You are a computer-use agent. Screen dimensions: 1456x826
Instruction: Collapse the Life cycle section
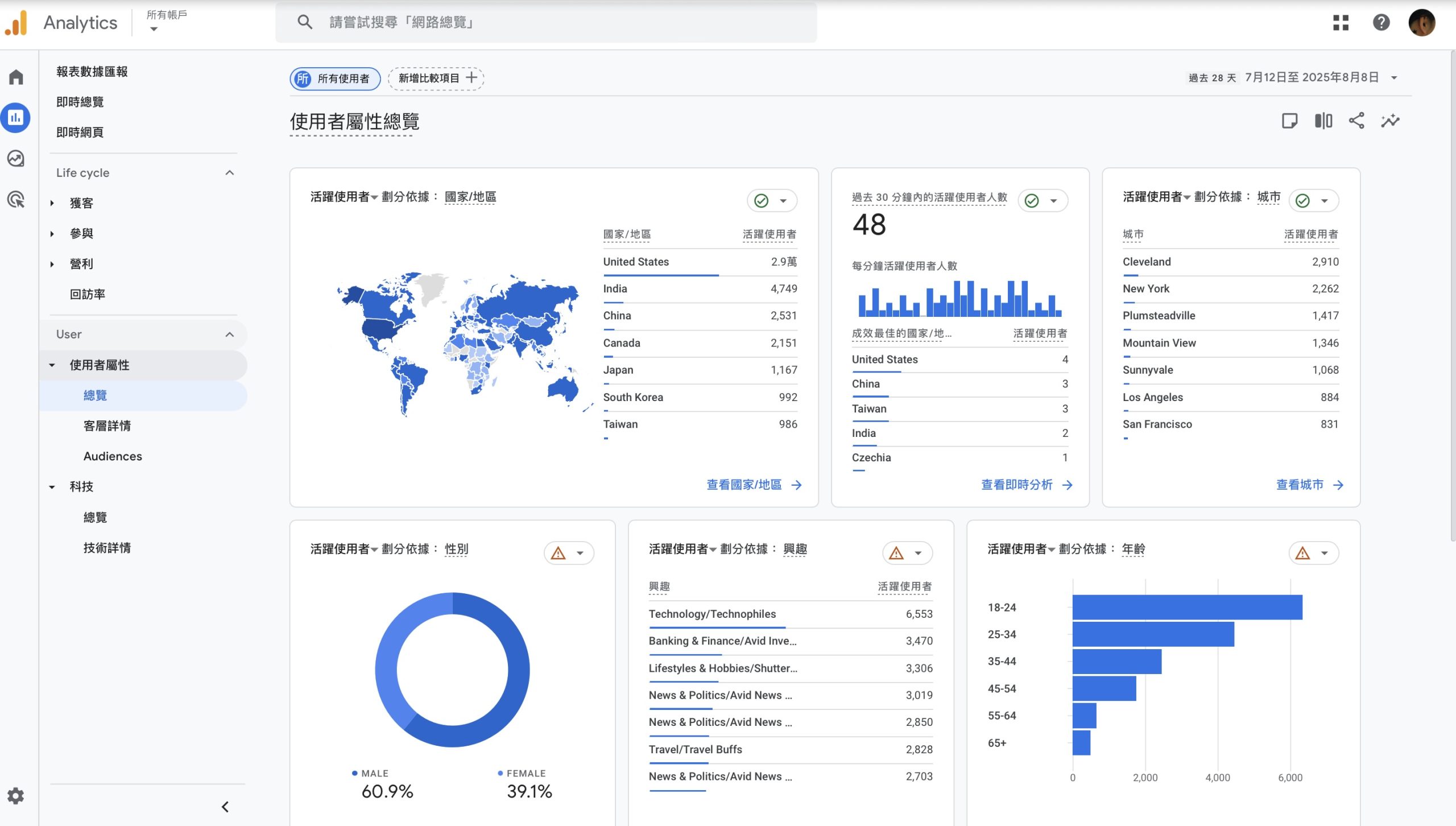[x=230, y=173]
